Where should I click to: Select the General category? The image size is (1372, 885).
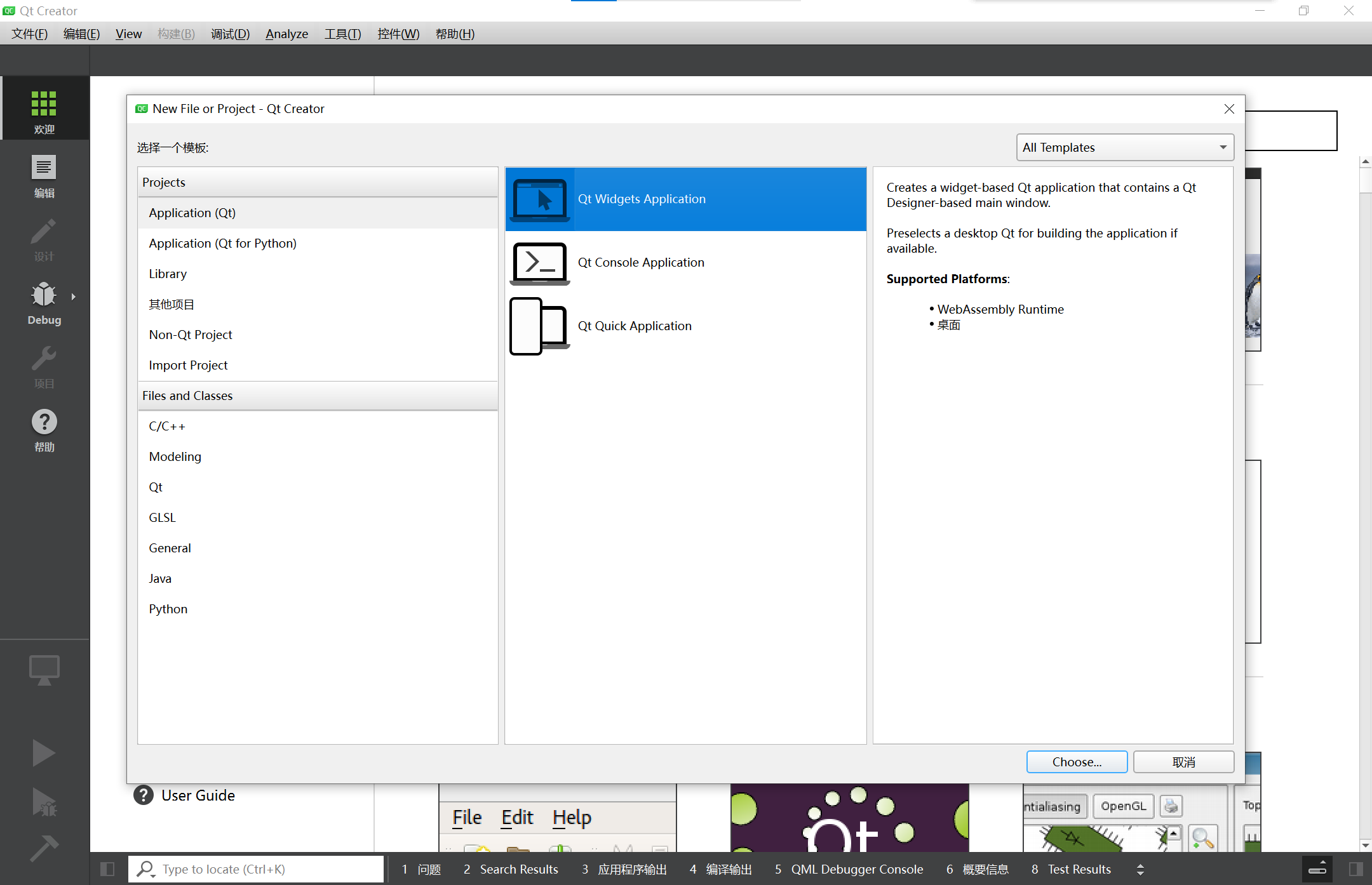coord(318,548)
